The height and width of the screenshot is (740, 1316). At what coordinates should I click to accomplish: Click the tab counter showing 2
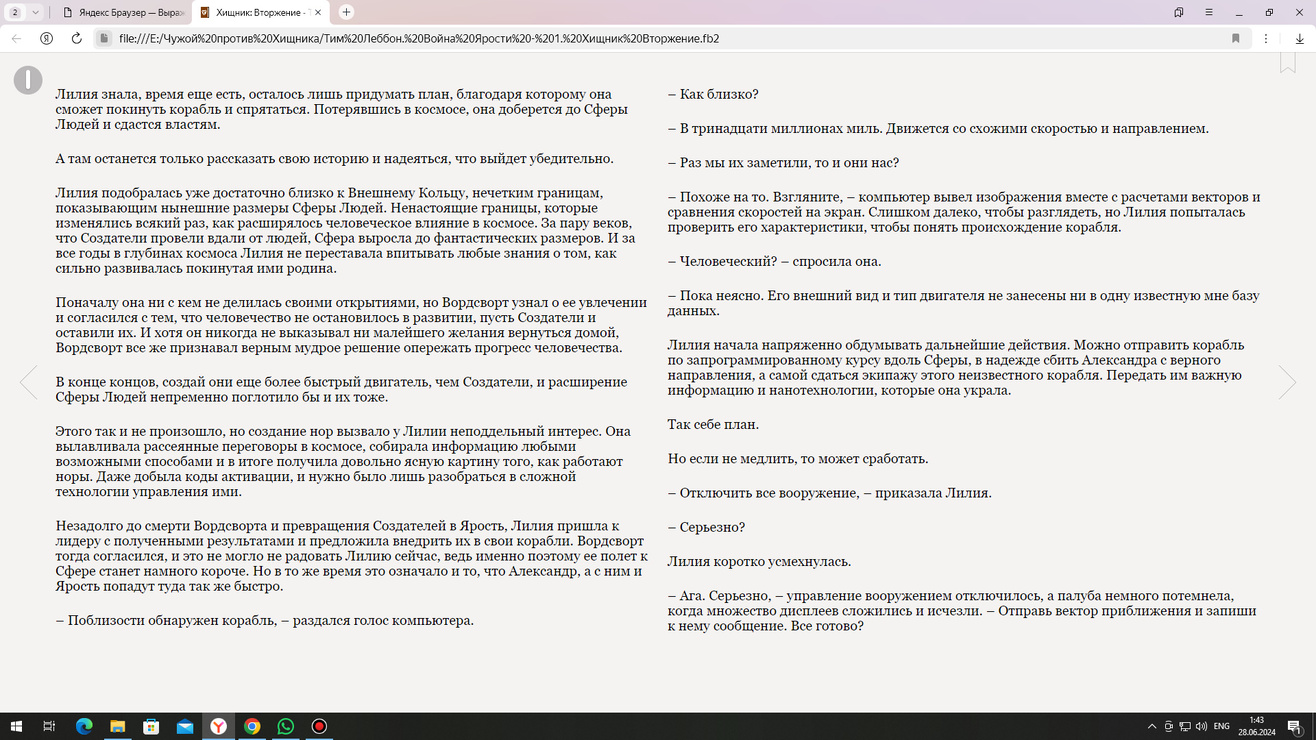16,12
